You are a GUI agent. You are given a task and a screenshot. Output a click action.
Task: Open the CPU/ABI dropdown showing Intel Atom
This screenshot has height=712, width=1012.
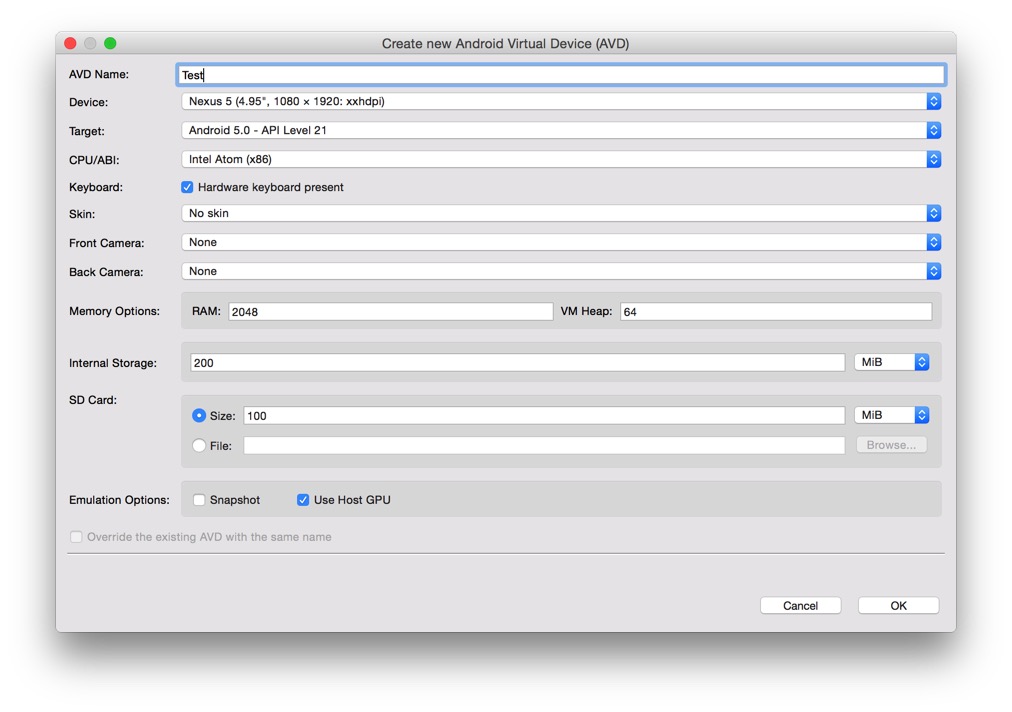tap(560, 159)
